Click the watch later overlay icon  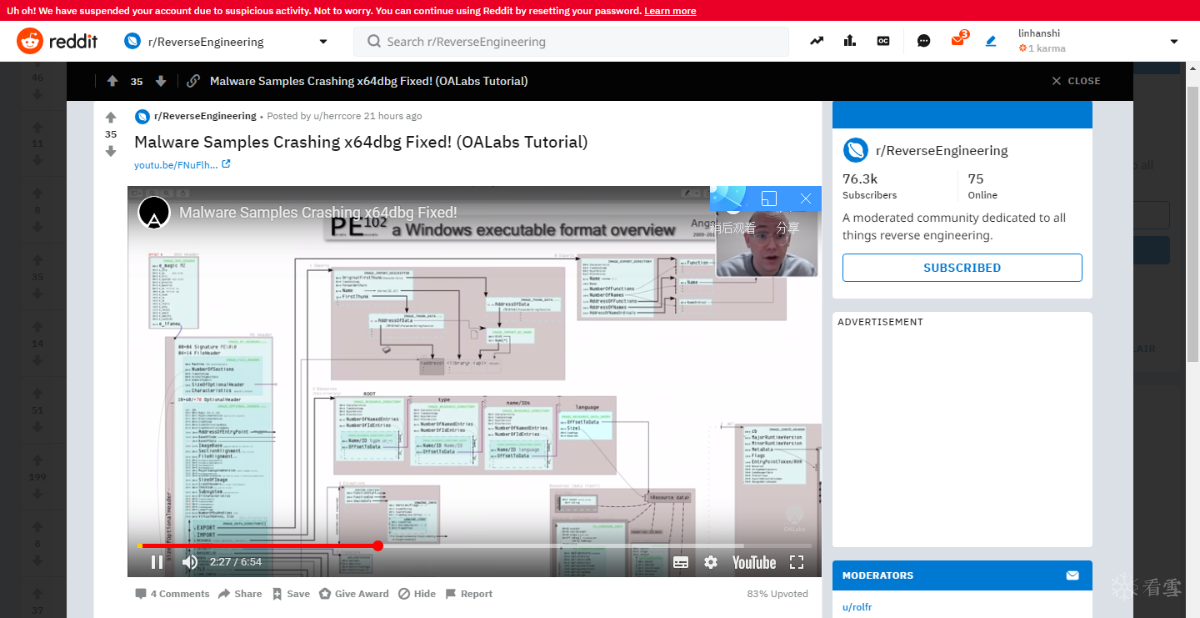point(731,228)
